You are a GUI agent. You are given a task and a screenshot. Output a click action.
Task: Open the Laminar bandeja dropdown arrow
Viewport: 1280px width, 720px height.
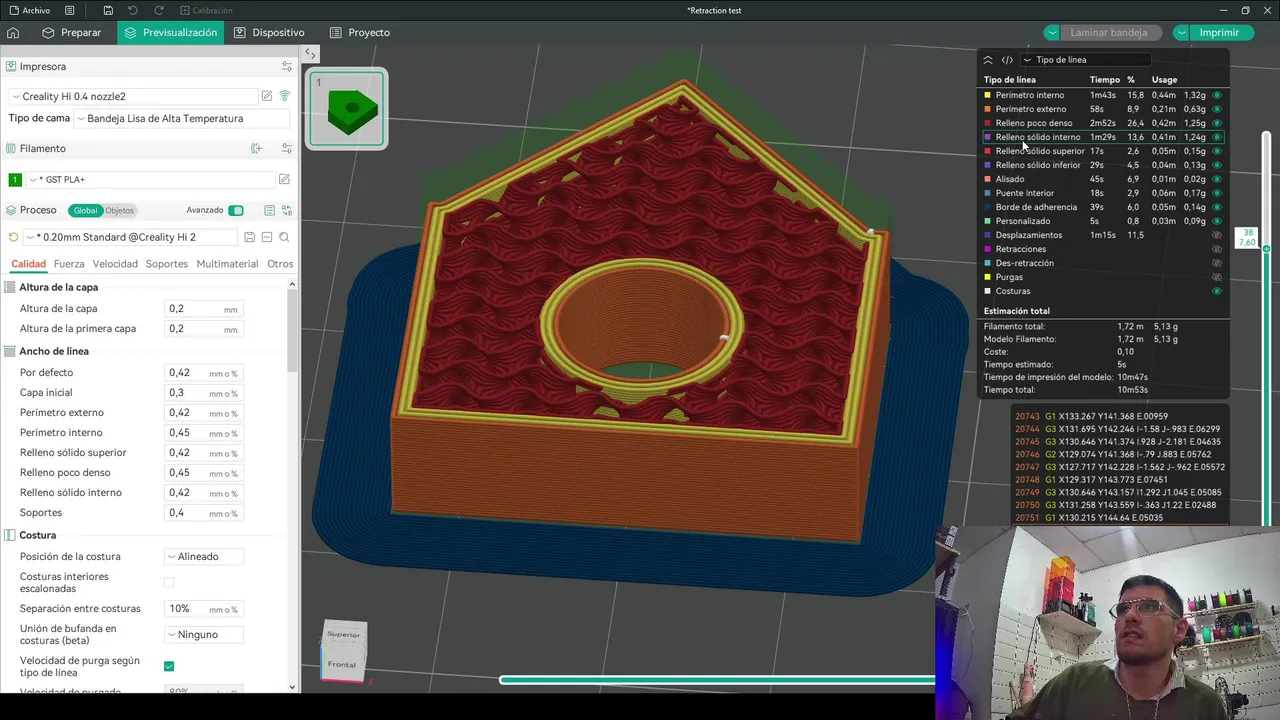click(1051, 32)
